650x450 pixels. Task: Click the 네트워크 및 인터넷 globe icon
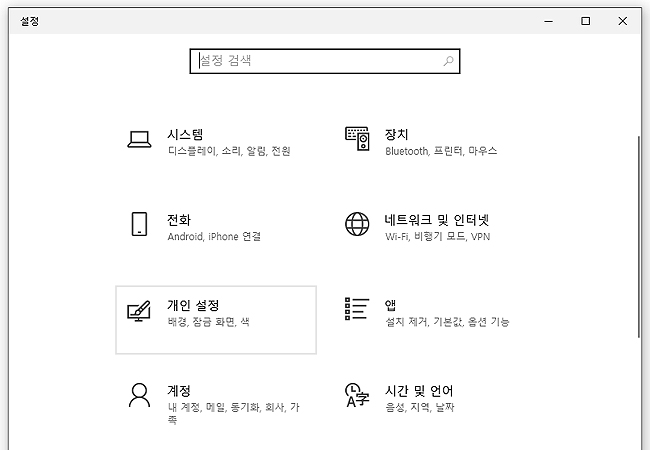[x=357, y=224]
